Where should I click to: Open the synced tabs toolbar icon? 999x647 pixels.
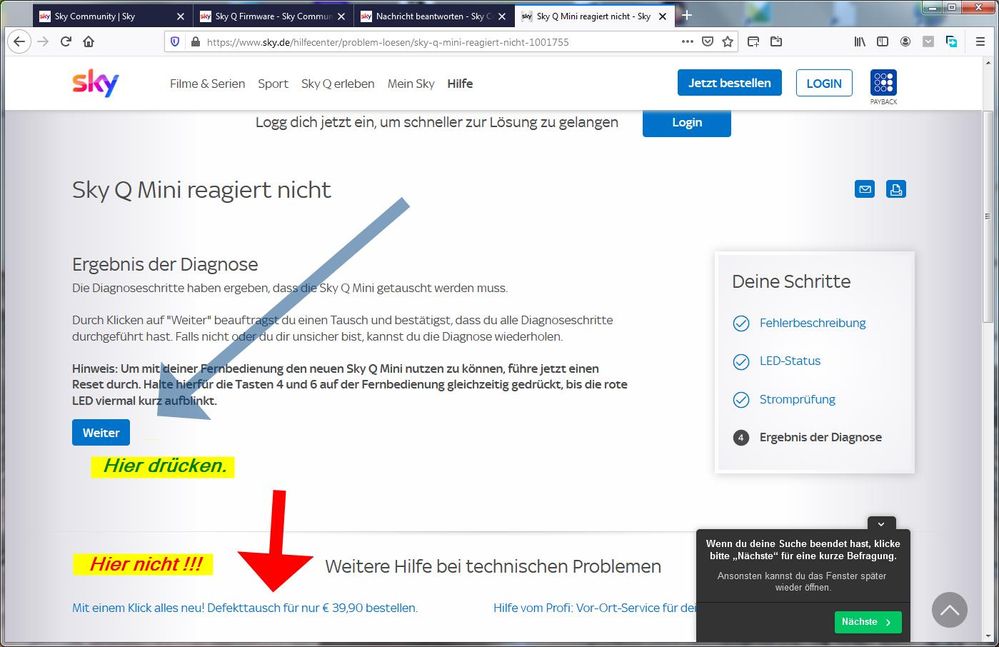pos(951,41)
